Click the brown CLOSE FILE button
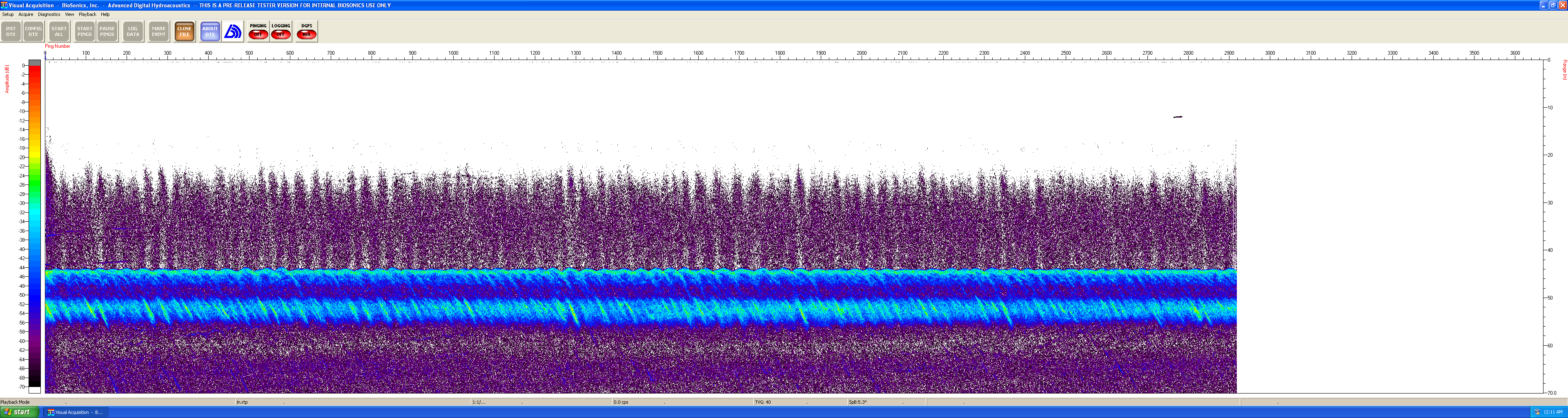 pos(185,32)
